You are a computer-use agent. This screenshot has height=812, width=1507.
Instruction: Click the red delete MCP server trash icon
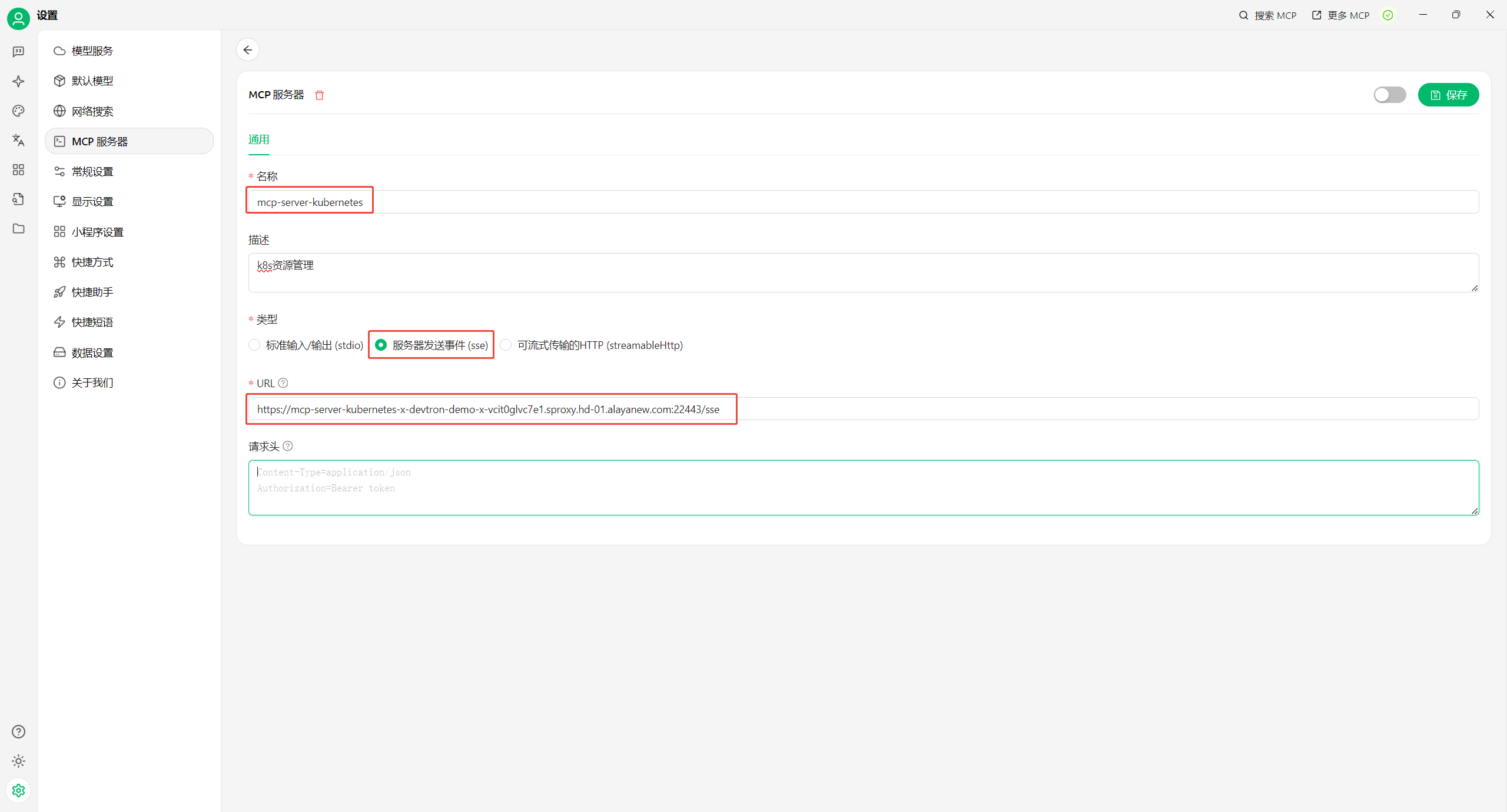point(320,95)
